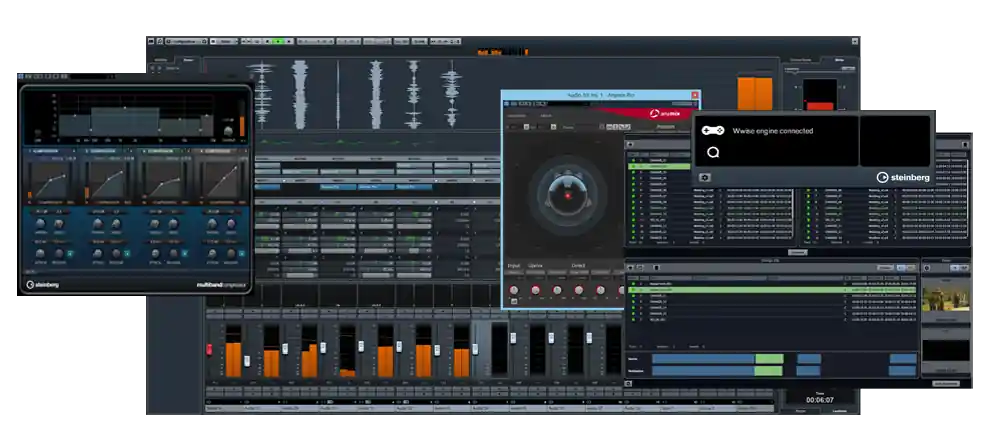Toggle the teal auto button in compressor band 4
994x438 pixels.
pos(242,254)
